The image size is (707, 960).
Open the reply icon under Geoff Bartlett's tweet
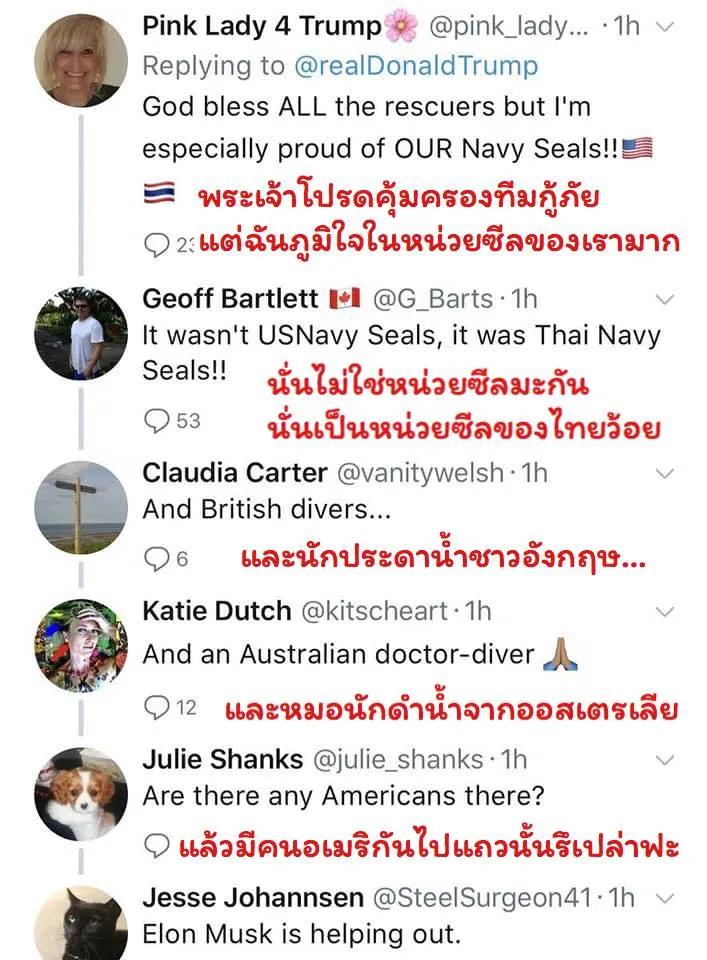click(x=156, y=421)
